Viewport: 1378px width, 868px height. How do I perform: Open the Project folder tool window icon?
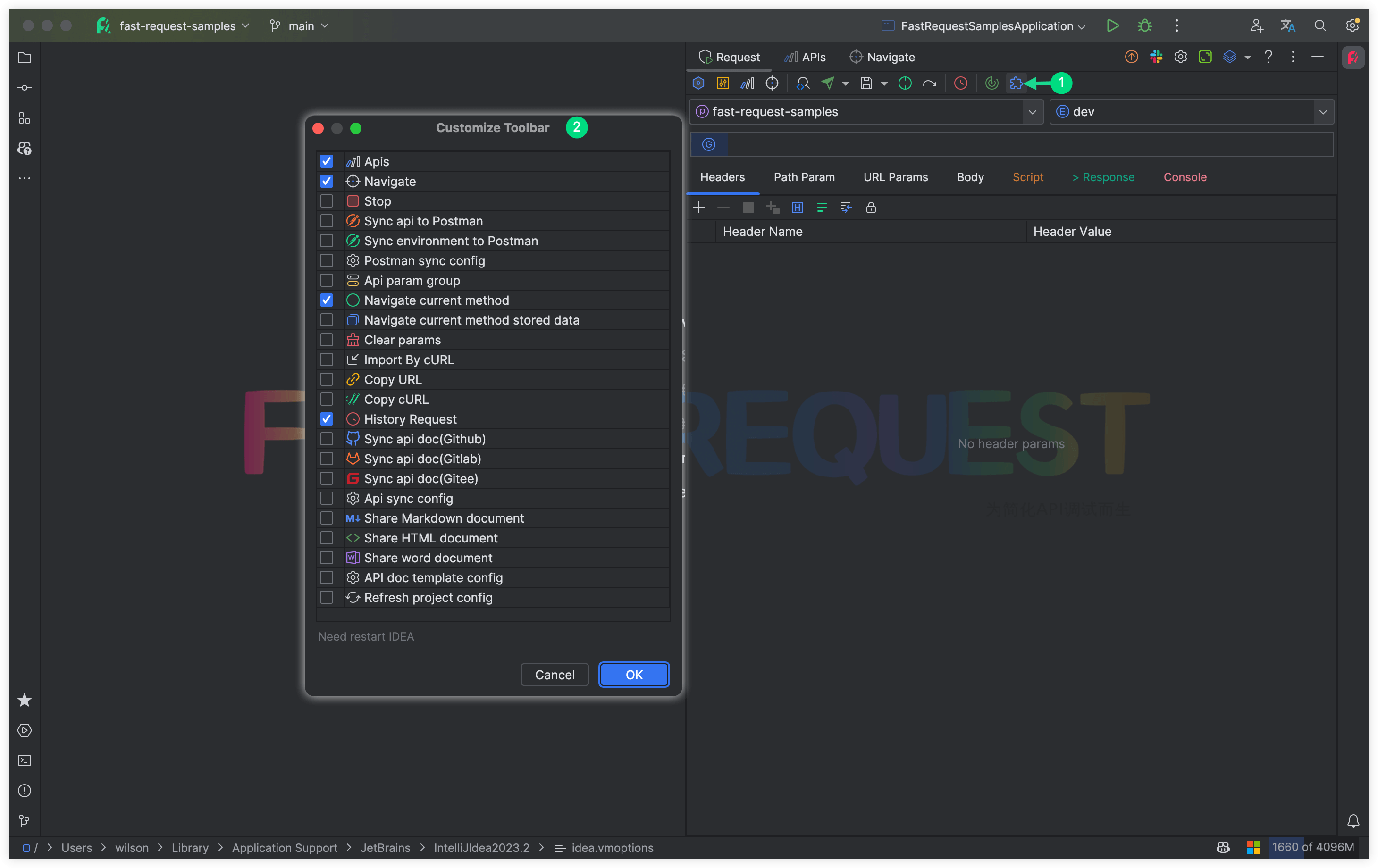pyautogui.click(x=25, y=58)
